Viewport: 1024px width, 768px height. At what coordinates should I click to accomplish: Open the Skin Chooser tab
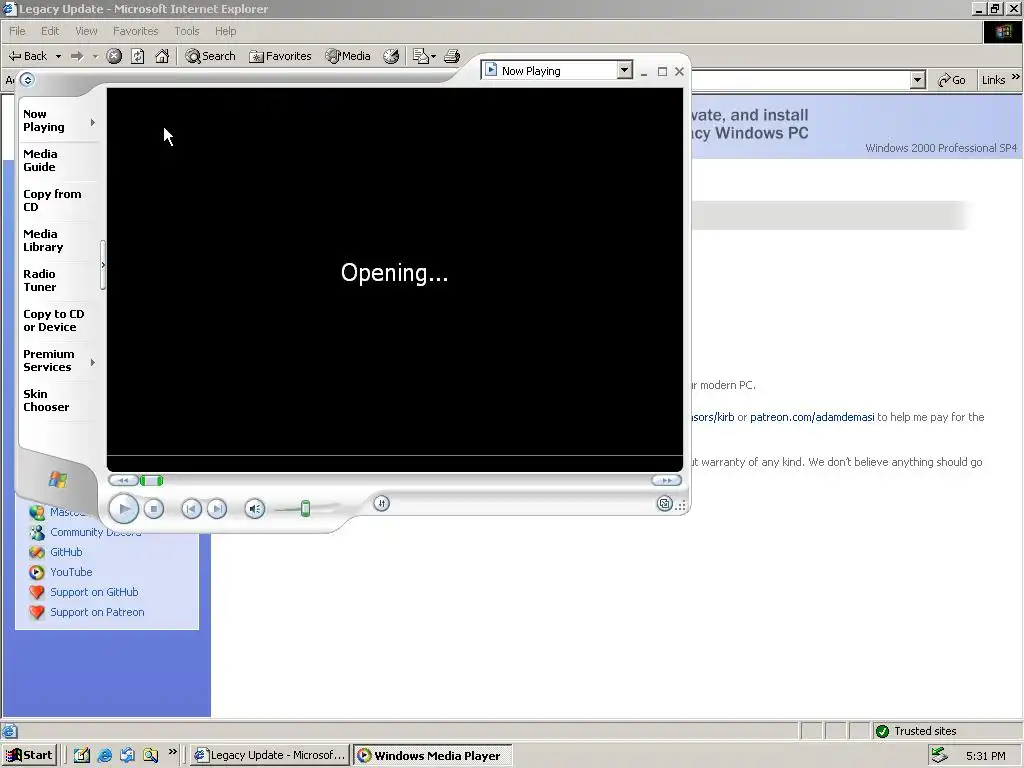46,400
